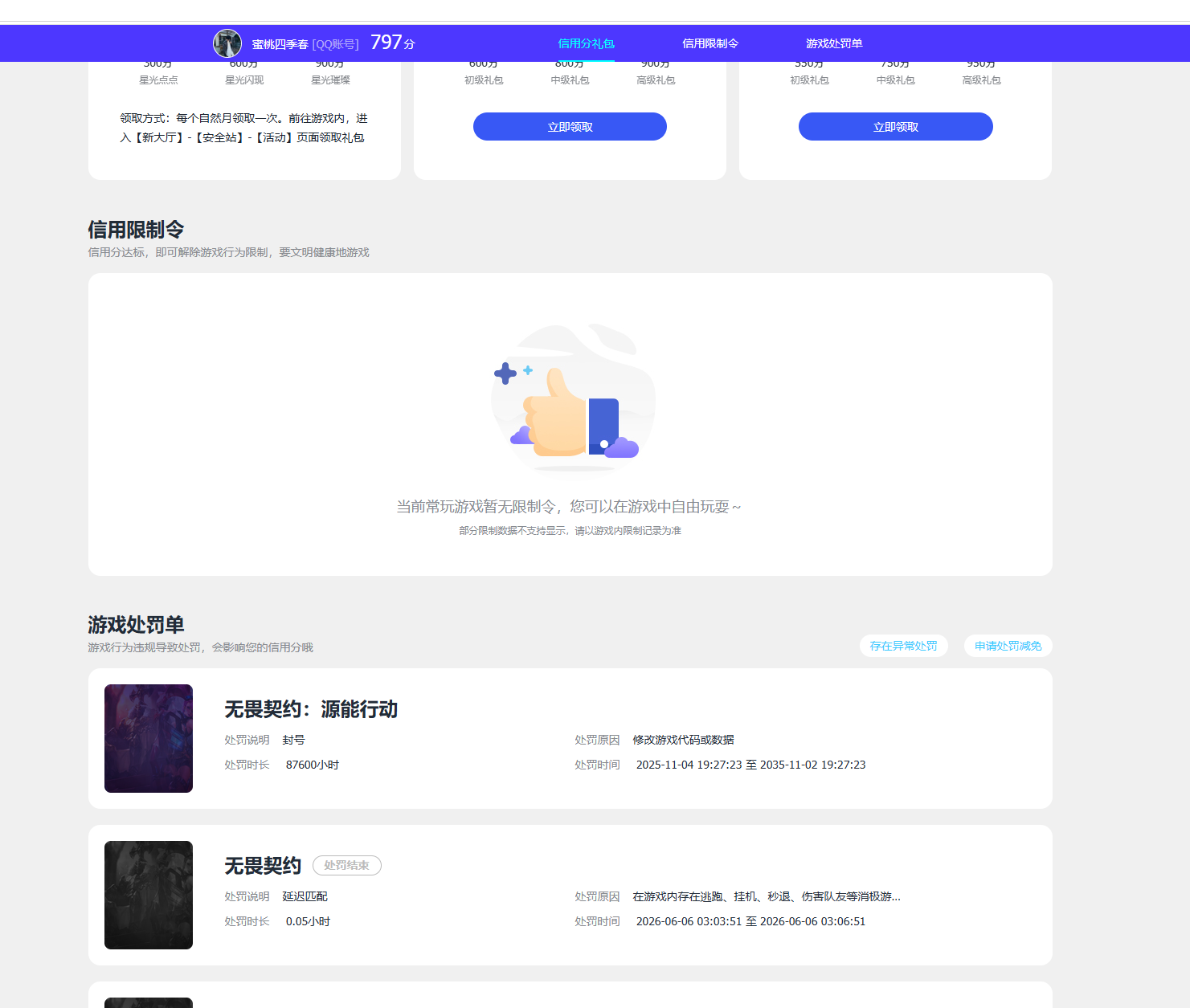Click the 修改游戏代码或数据 reason text

(x=684, y=740)
